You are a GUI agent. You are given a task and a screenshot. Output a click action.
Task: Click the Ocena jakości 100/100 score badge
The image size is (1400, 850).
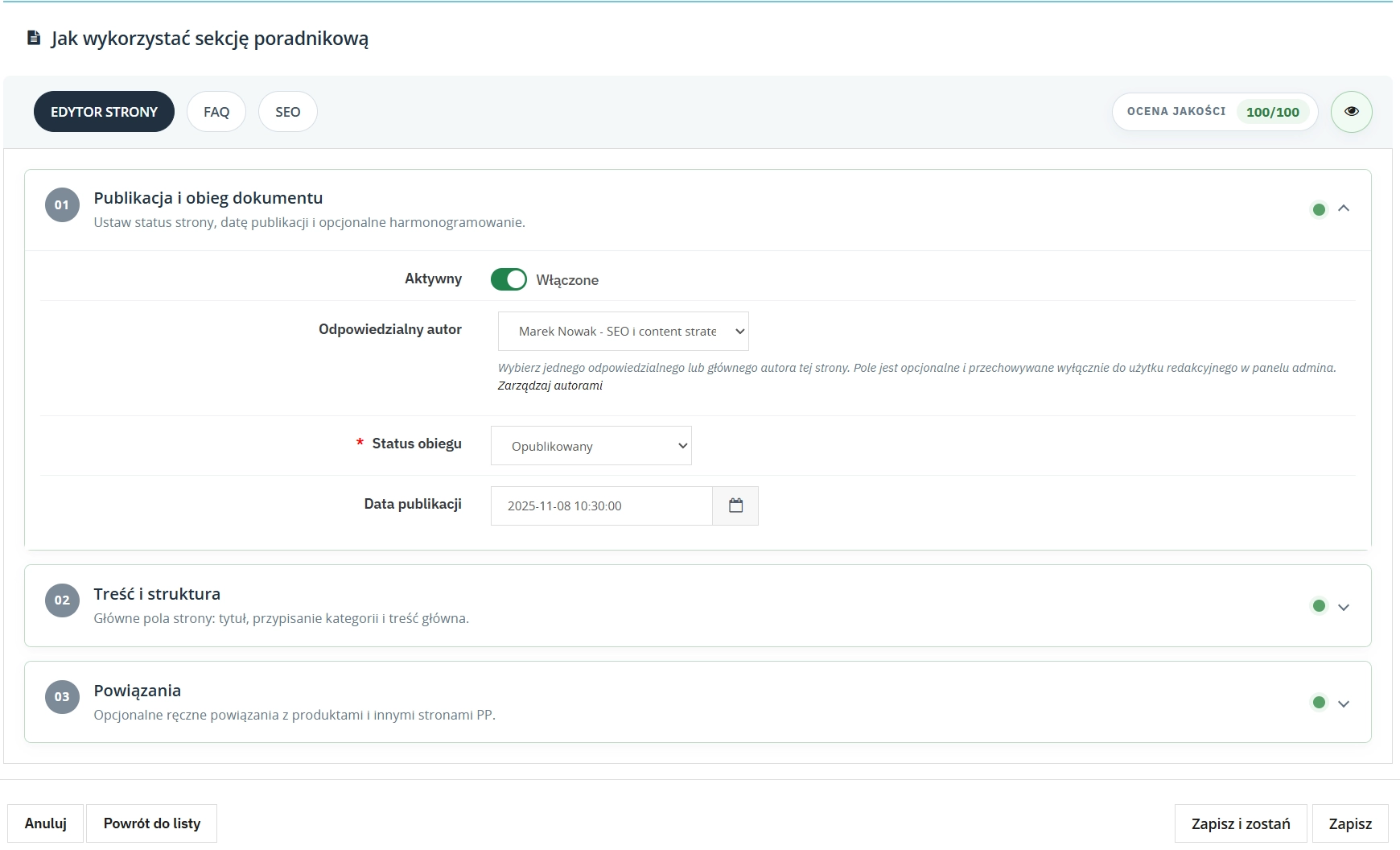pos(1213,111)
